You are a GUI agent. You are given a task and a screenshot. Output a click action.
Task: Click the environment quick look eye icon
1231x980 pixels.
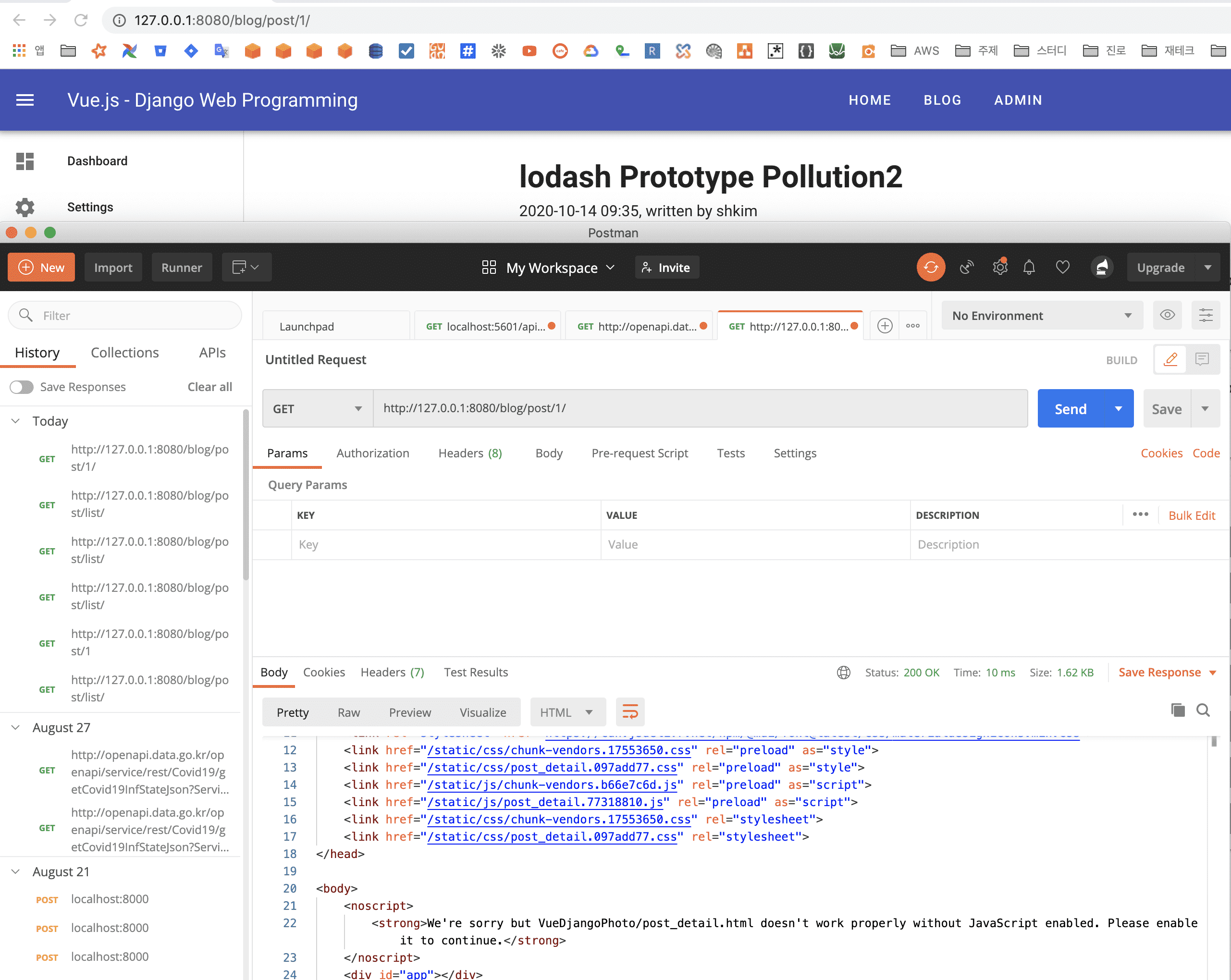tap(1167, 315)
